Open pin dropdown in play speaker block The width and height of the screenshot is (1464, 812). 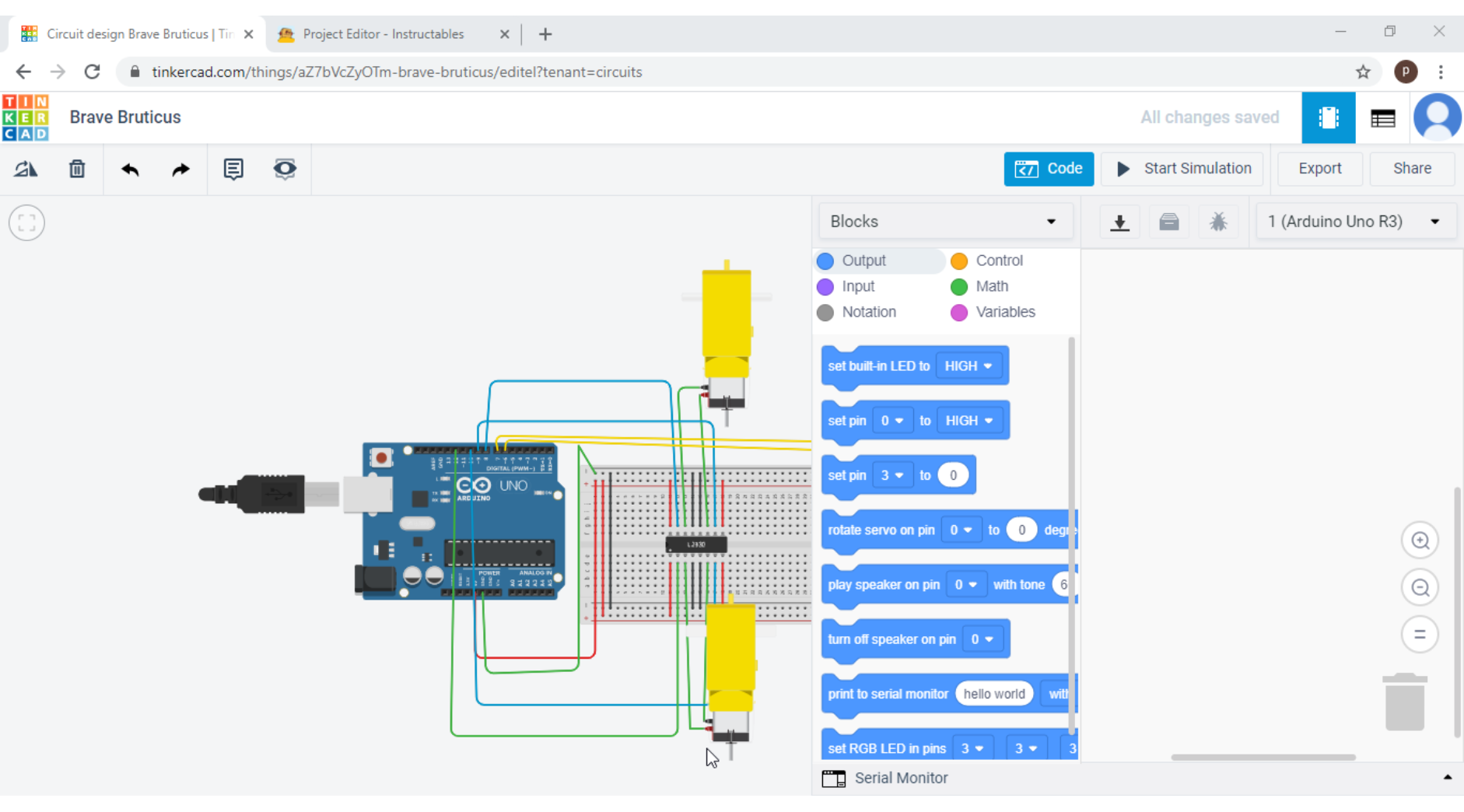[x=965, y=584]
